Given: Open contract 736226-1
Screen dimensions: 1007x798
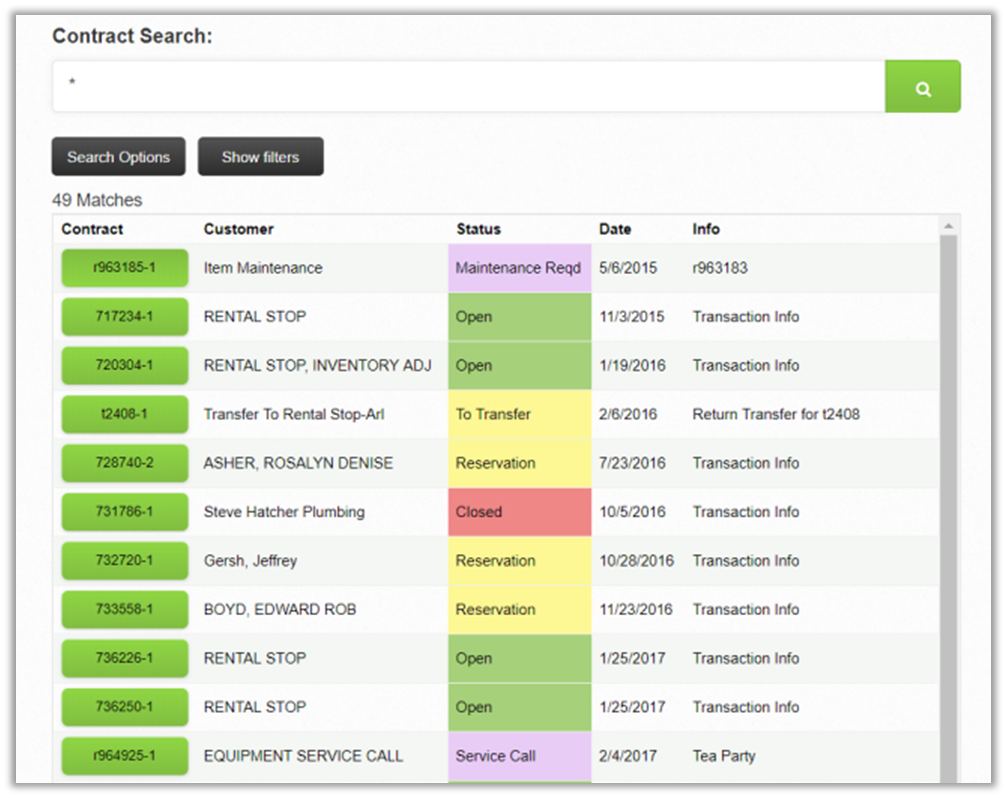Looking at the screenshot, I should 124,658.
